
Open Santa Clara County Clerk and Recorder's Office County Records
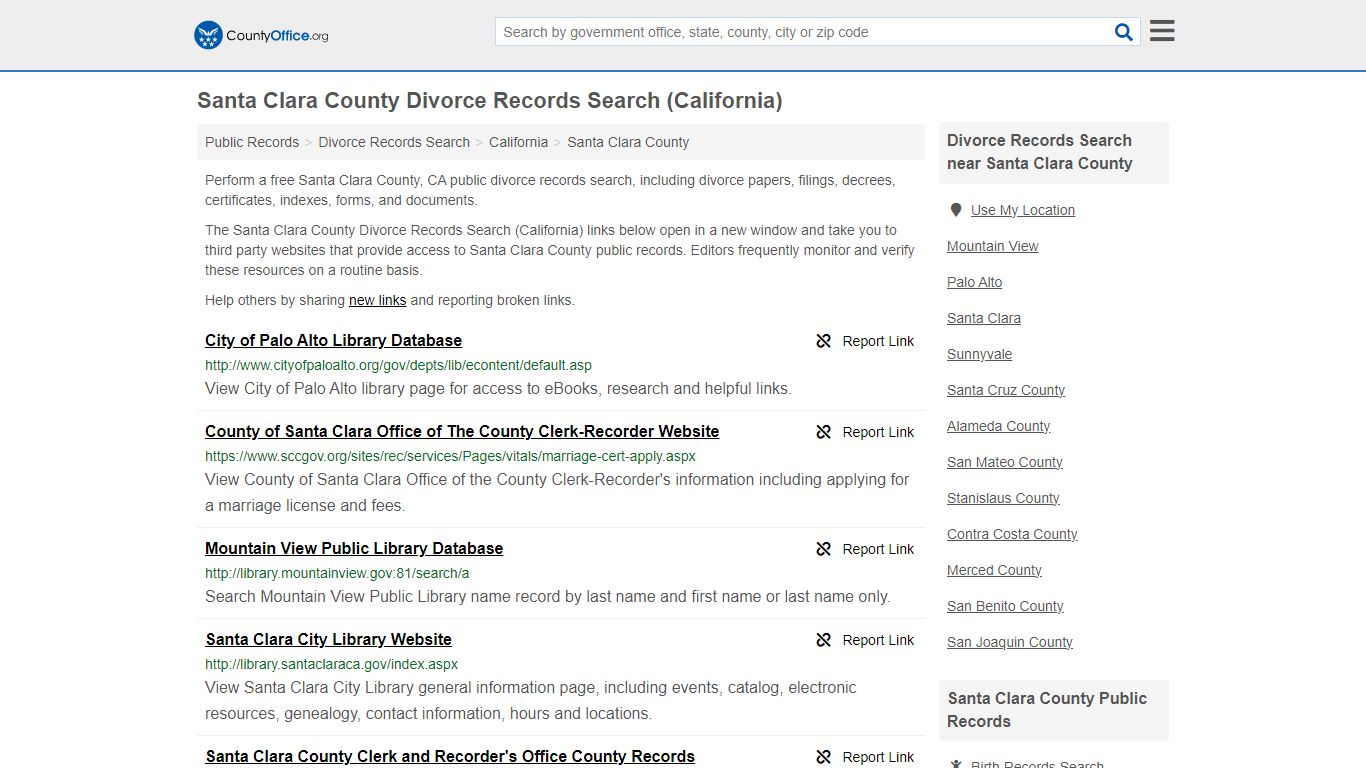450,756
